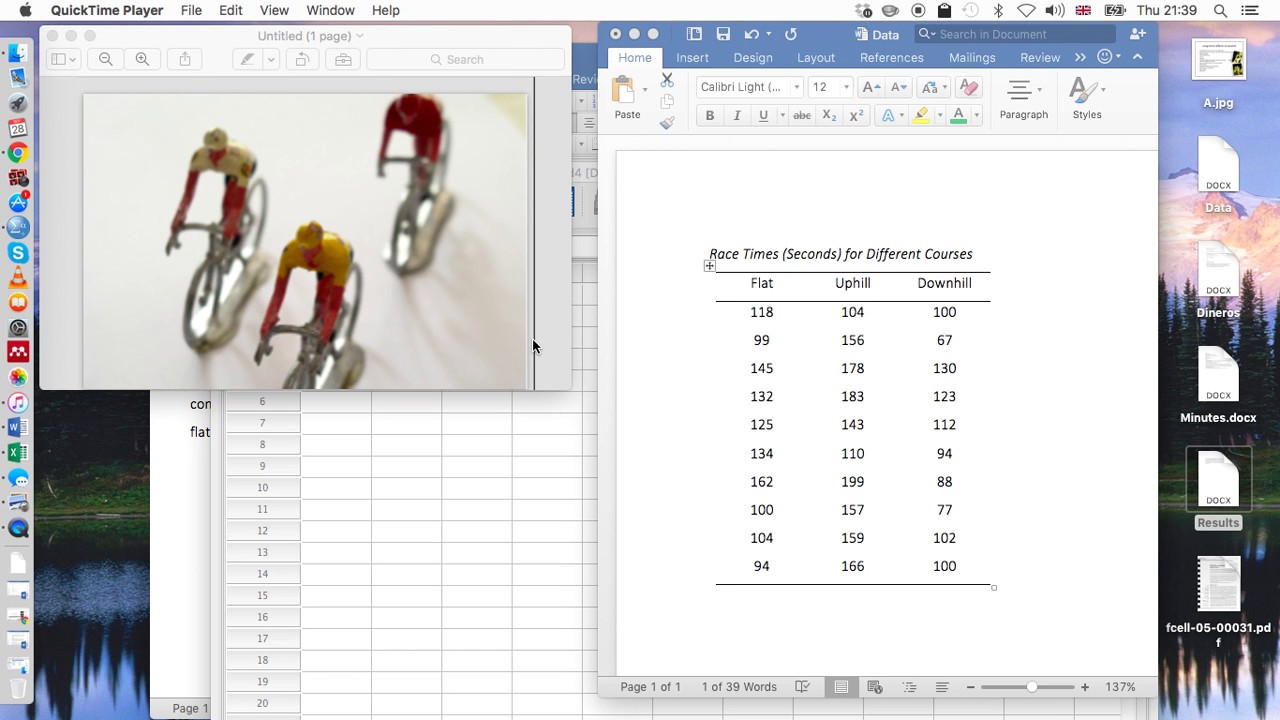This screenshot has height=720, width=1280.
Task: Toggle italic formatting
Action: click(737, 116)
